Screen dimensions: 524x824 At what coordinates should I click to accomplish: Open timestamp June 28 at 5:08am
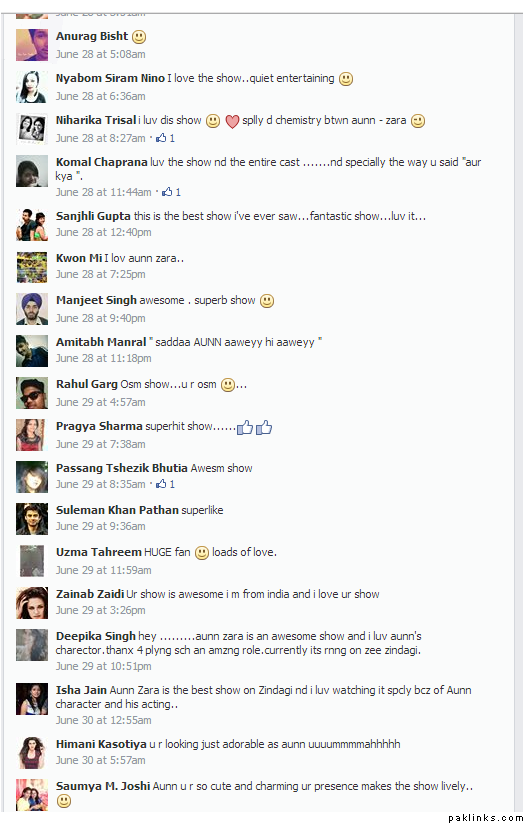coord(101,54)
